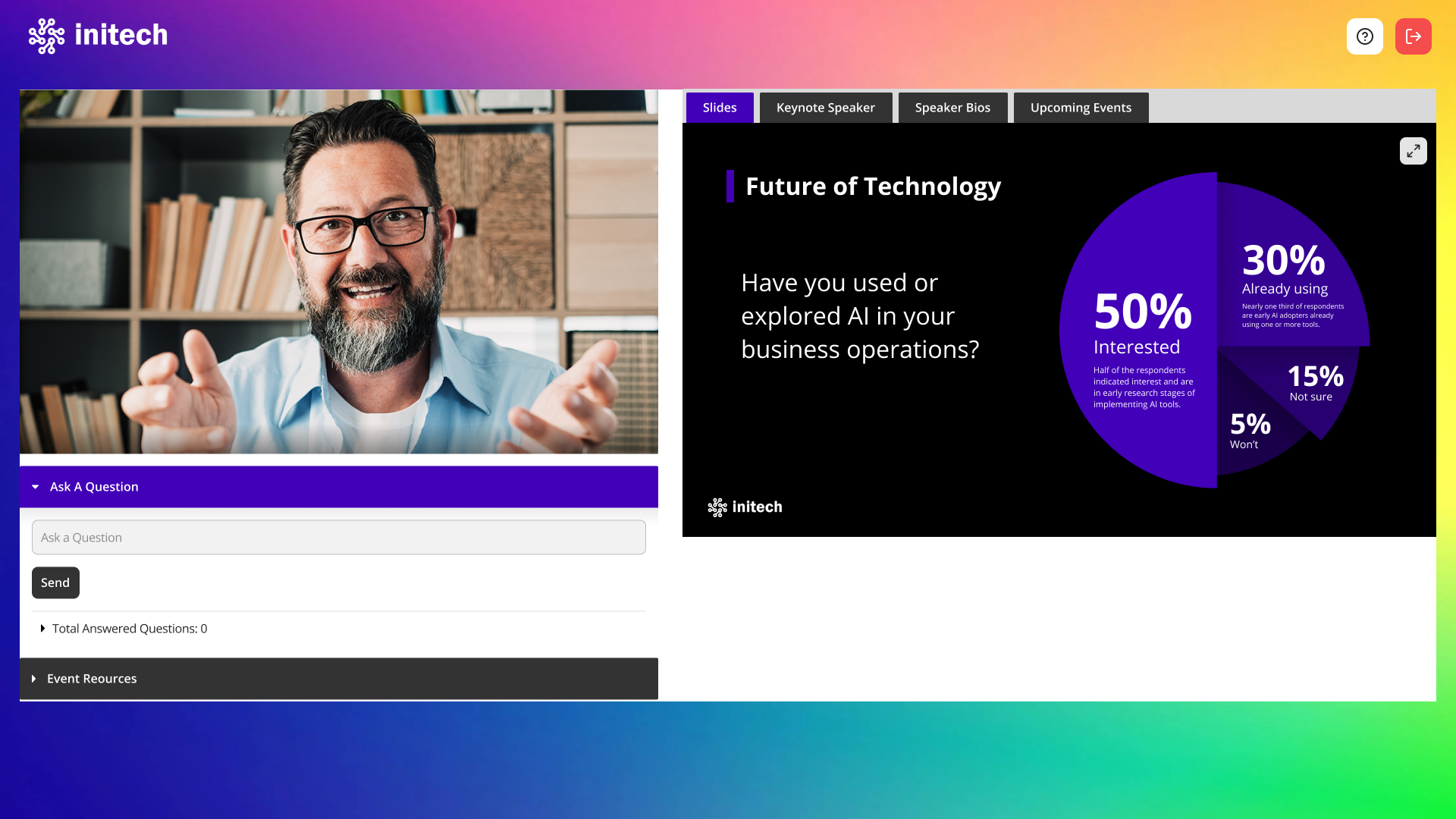Click the Send button to submit question
Viewport: 1456px width, 819px height.
click(55, 582)
